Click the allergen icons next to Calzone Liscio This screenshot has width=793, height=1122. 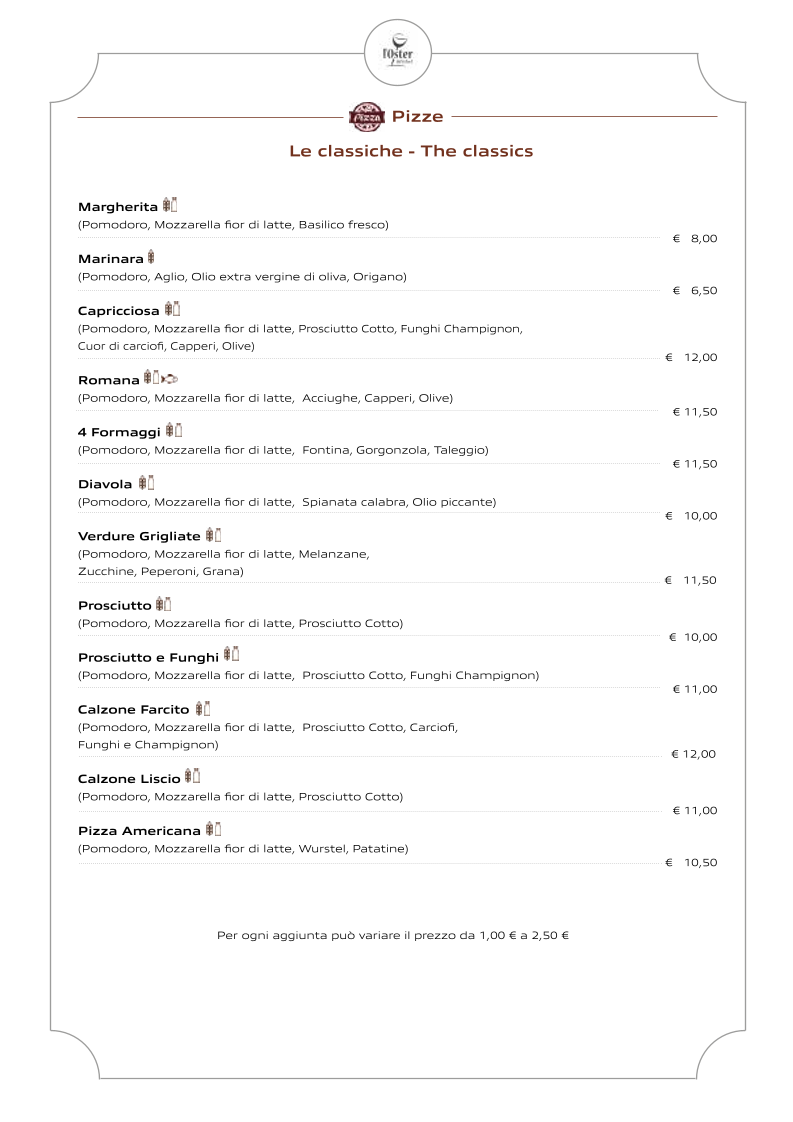click(193, 776)
